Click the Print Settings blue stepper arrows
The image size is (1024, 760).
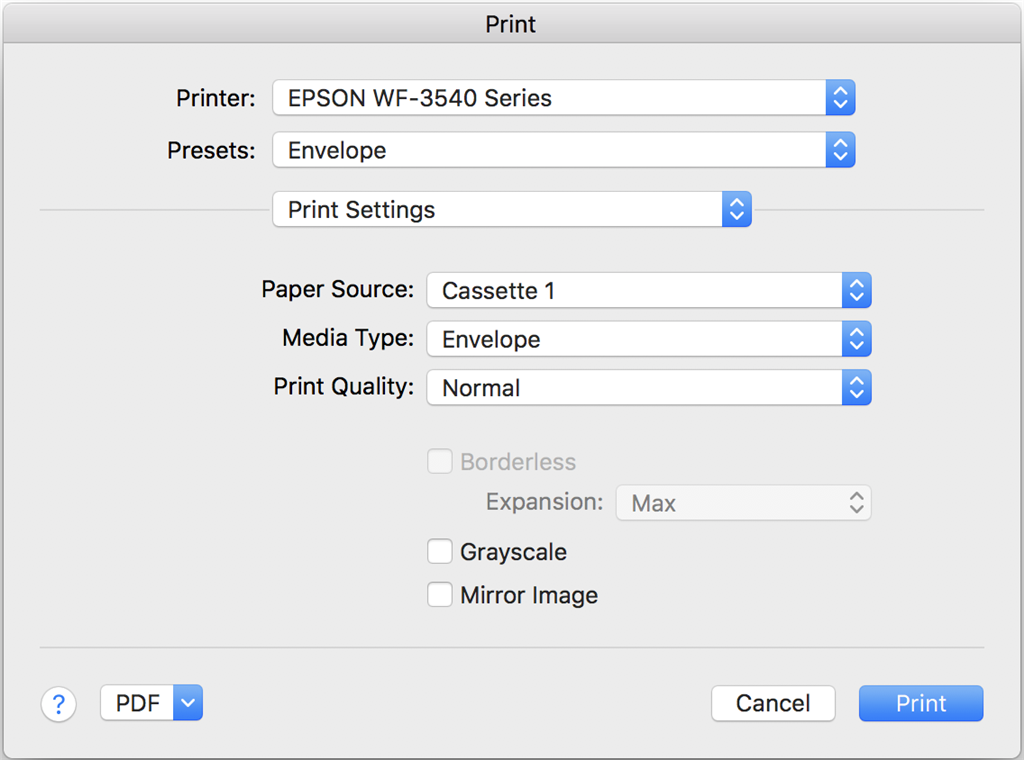pos(737,210)
